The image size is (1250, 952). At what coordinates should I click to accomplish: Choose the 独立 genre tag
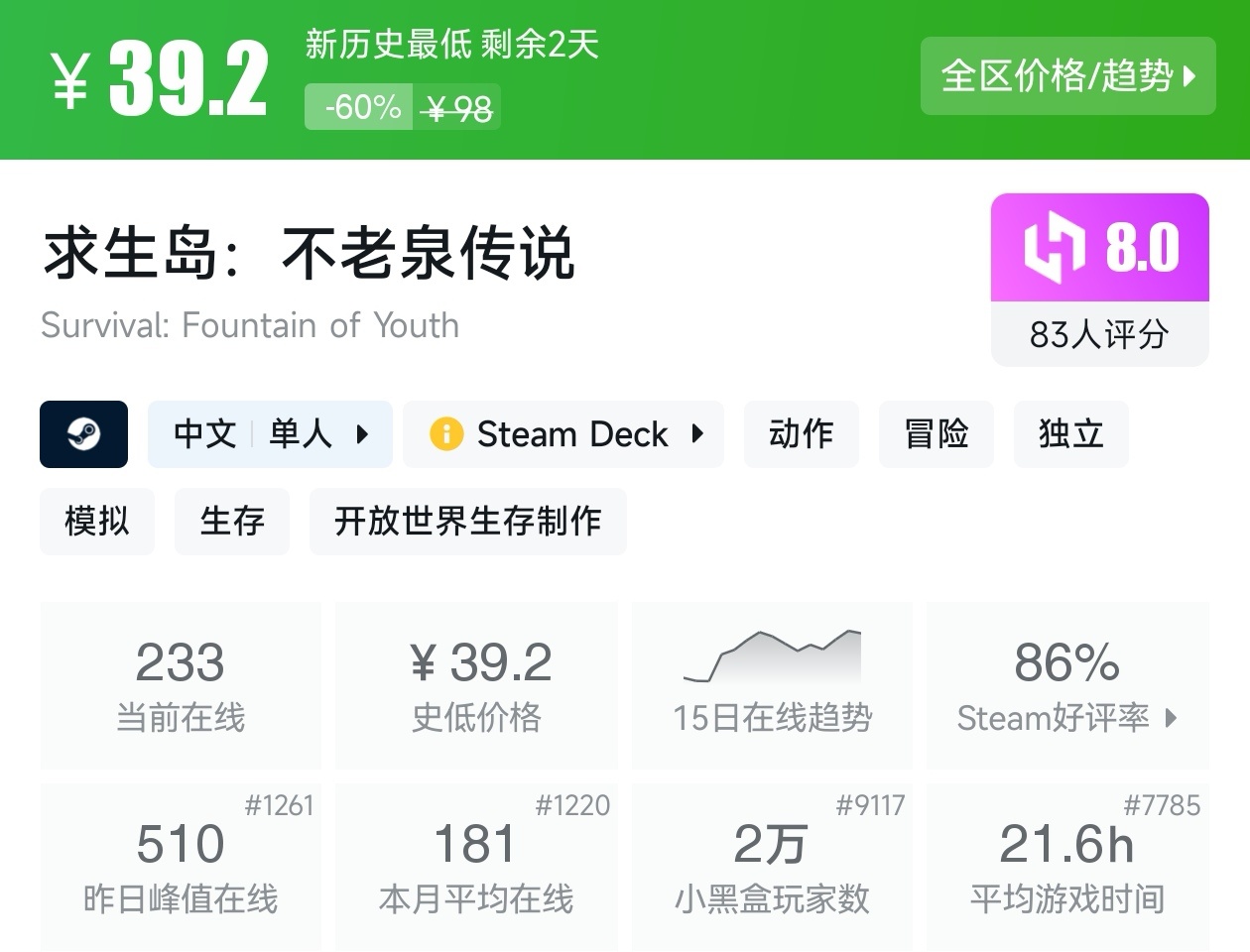click(x=1070, y=434)
